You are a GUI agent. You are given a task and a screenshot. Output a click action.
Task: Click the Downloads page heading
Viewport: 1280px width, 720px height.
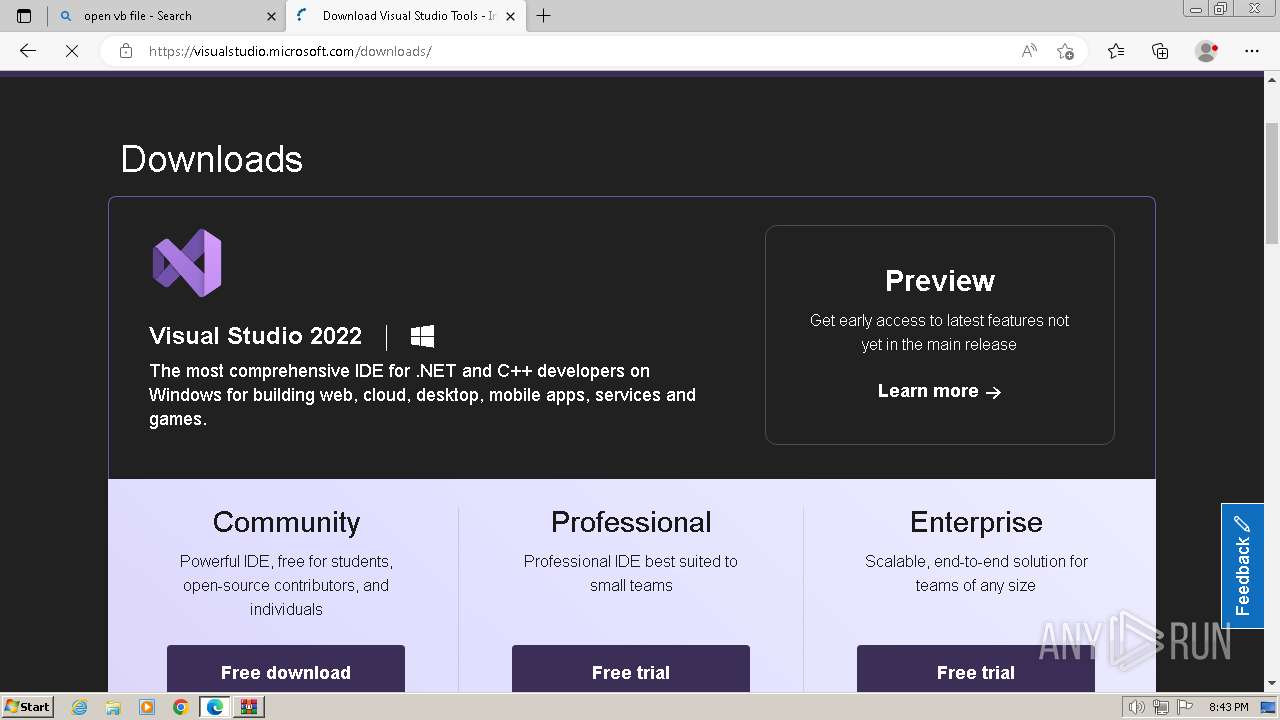(212, 159)
